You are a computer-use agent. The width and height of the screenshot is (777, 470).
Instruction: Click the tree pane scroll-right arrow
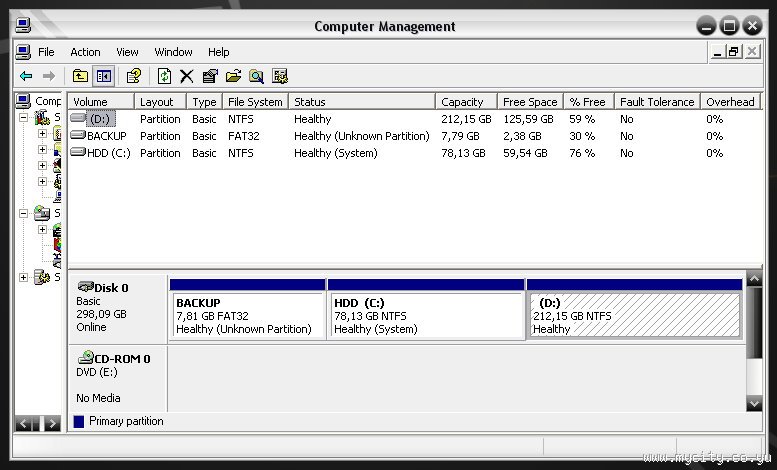pyautogui.click(x=52, y=423)
